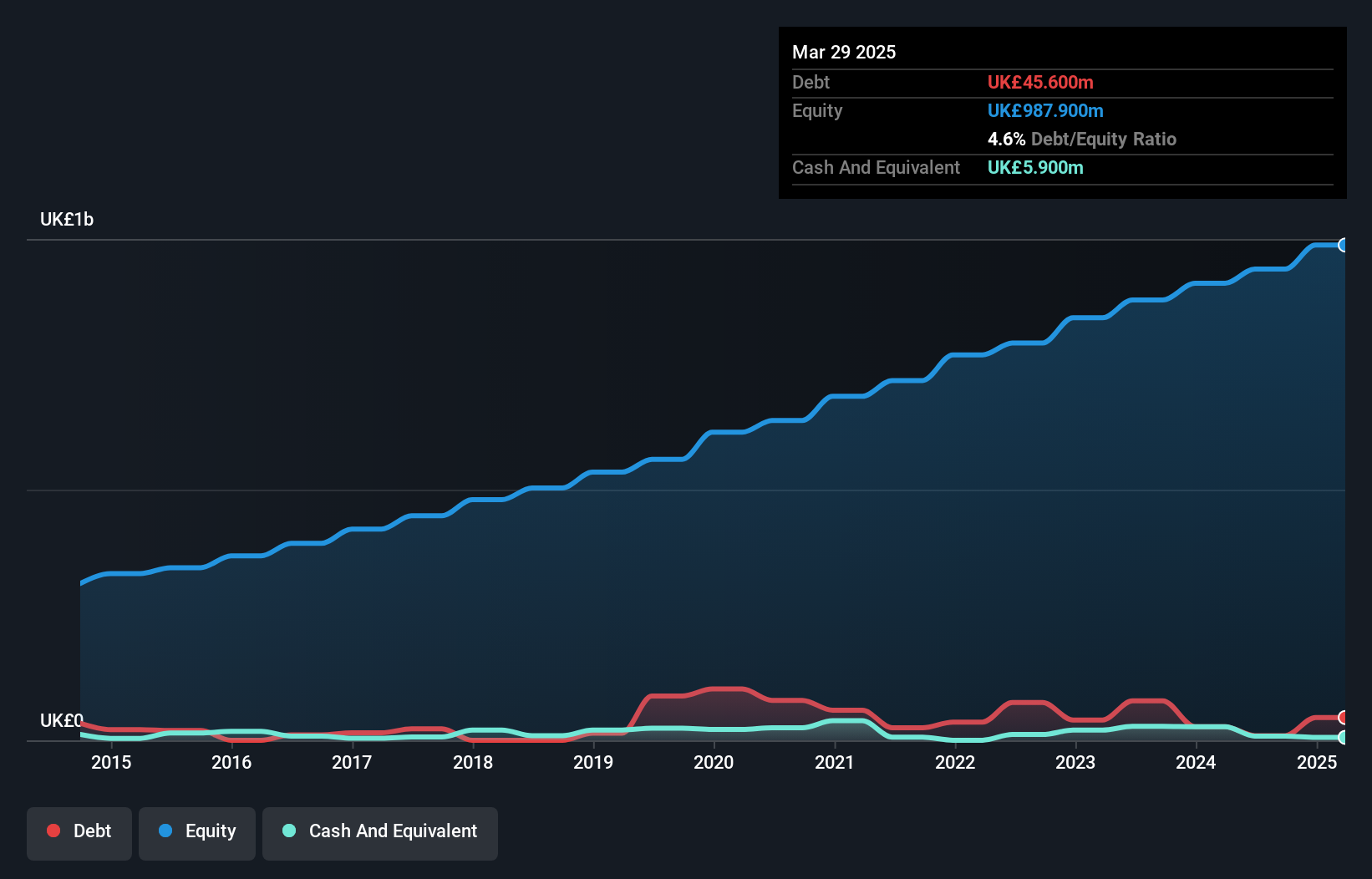Screen dimensions: 1372x879
Task: Click the 2020 x-axis label
Action: (x=714, y=762)
